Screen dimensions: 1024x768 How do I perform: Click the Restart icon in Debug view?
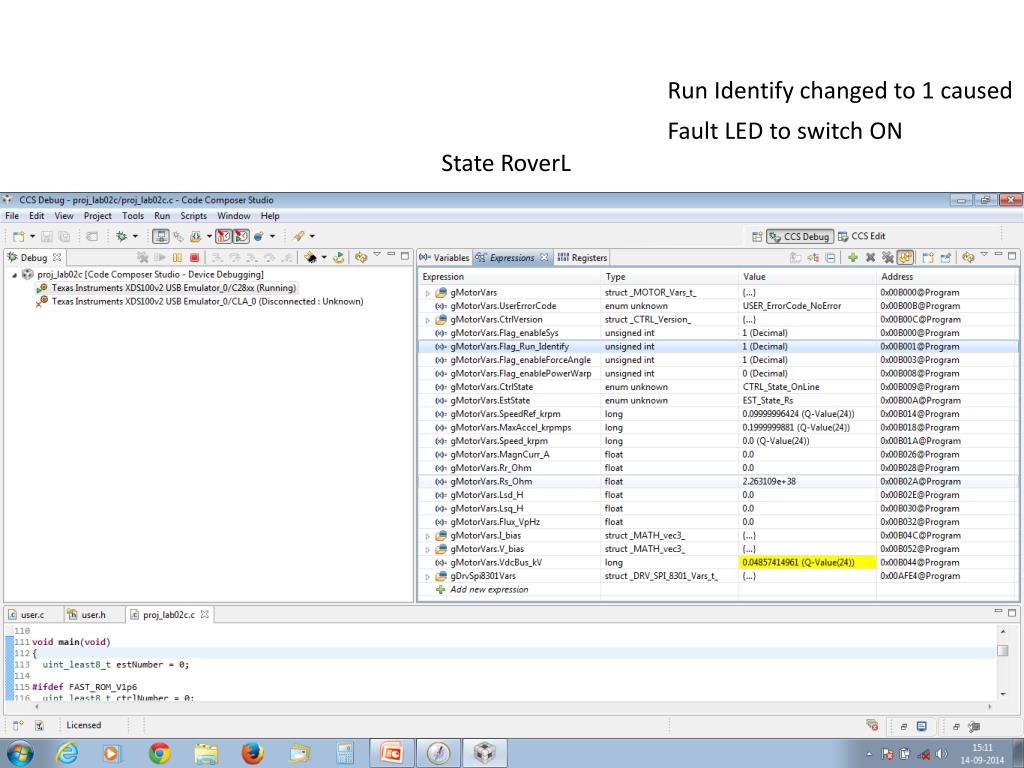point(338,257)
